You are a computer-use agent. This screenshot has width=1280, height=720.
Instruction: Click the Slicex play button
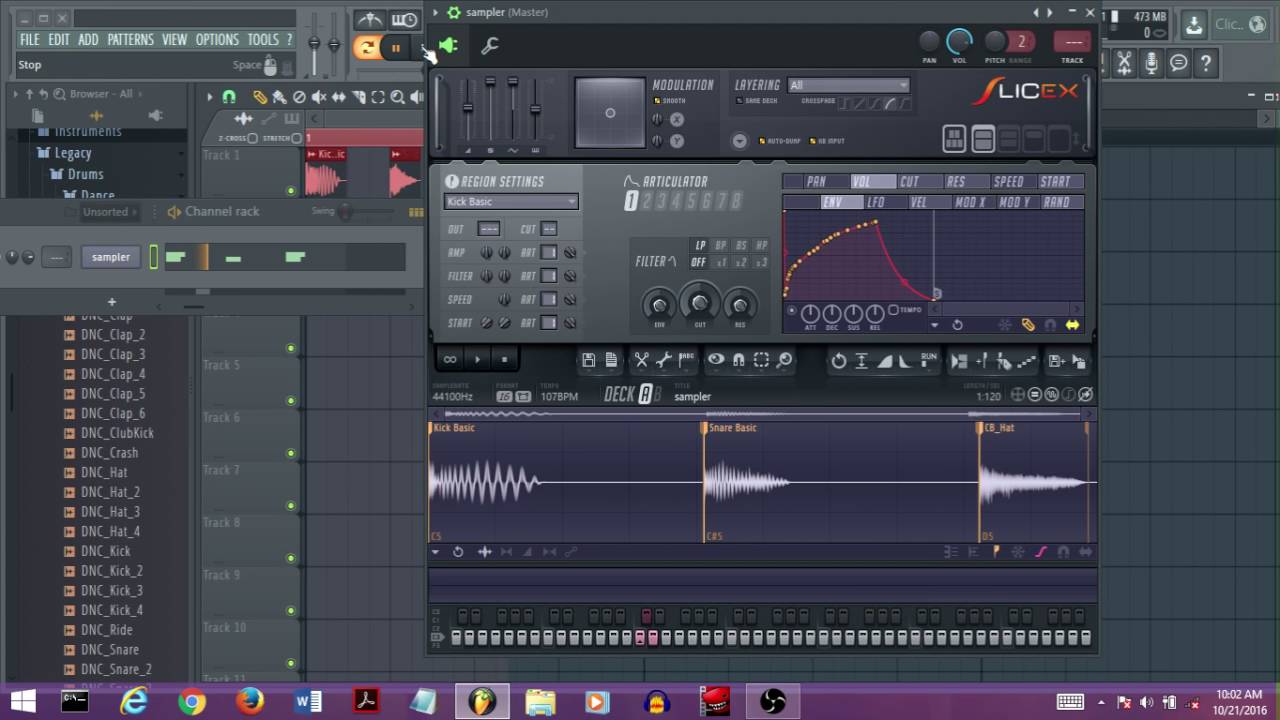(477, 360)
